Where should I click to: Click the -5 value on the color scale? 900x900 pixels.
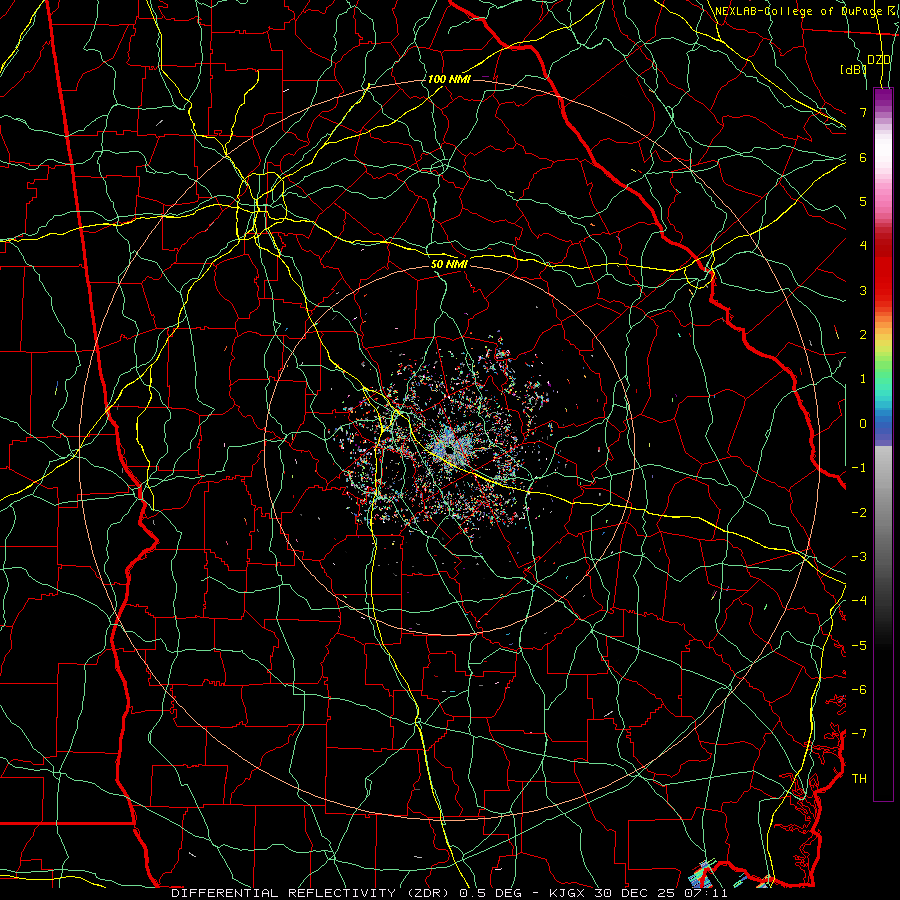(859, 646)
